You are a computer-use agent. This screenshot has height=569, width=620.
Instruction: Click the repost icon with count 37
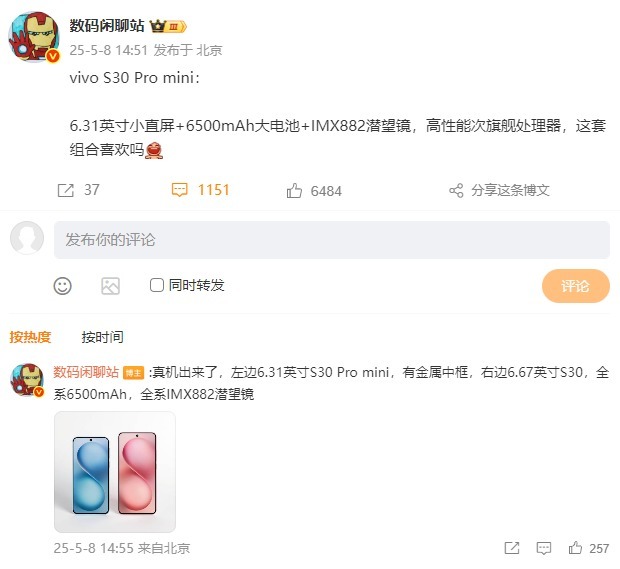point(66,190)
